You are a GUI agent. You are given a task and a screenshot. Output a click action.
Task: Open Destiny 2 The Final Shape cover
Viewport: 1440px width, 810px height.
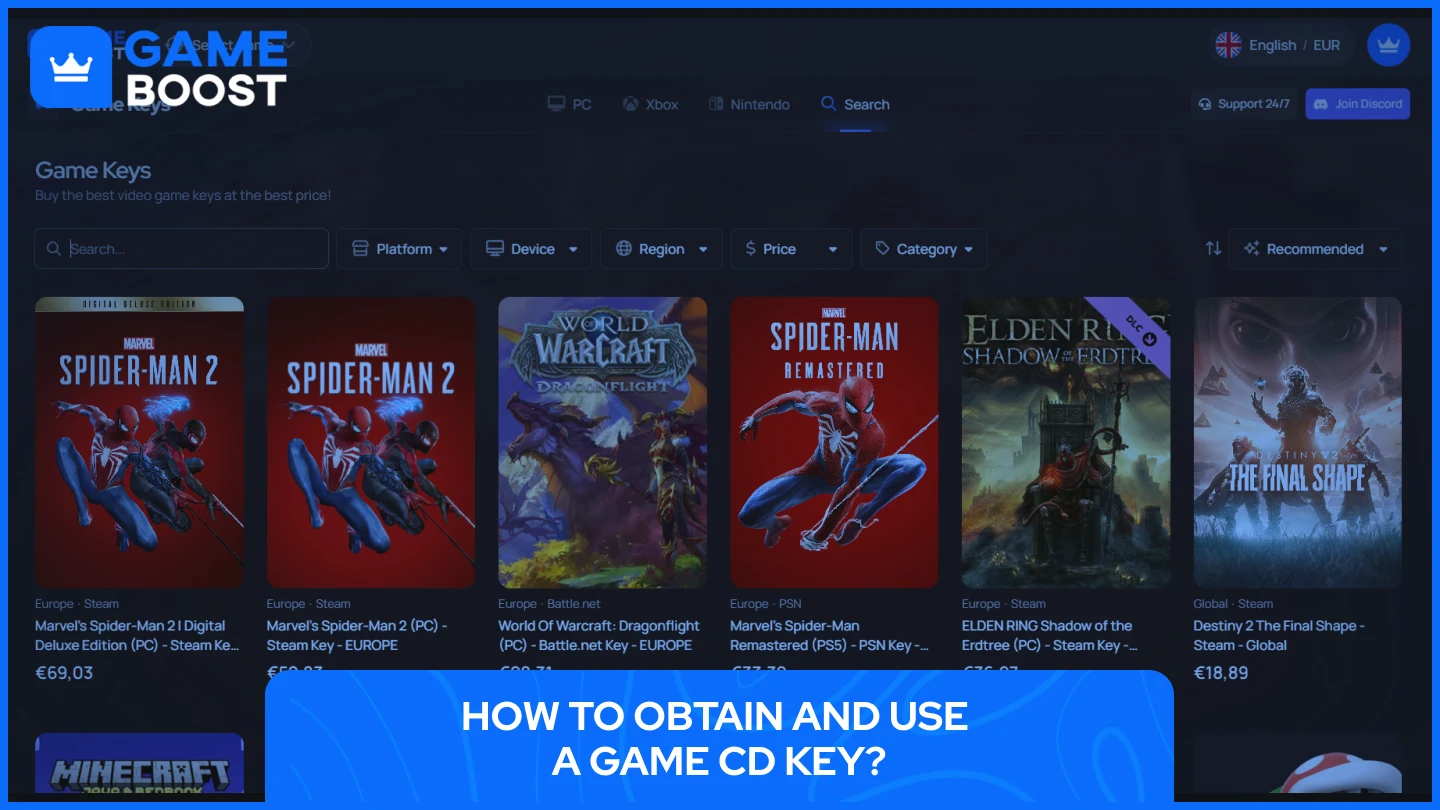point(1298,442)
